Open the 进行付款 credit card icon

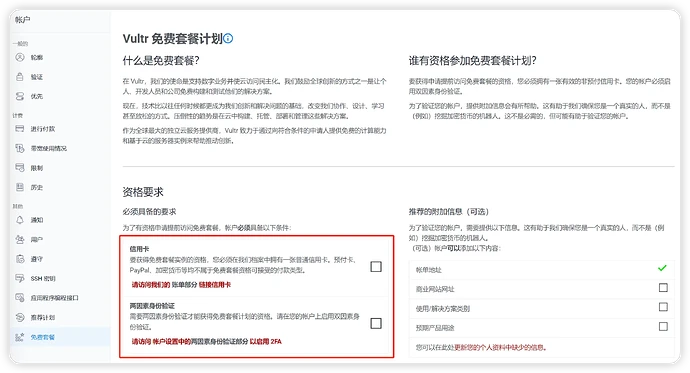20,128
